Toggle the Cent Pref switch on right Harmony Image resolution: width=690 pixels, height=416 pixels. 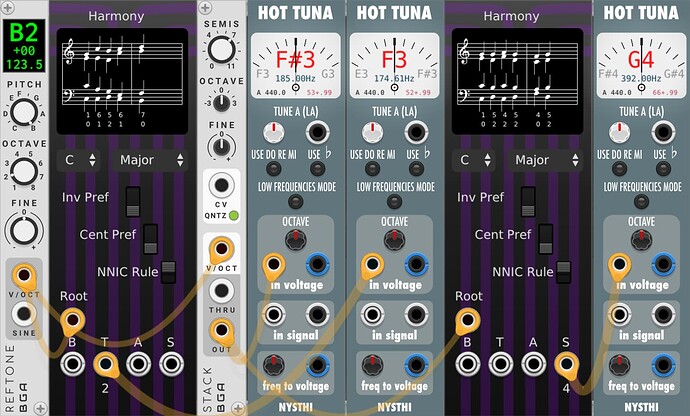(x=545, y=239)
